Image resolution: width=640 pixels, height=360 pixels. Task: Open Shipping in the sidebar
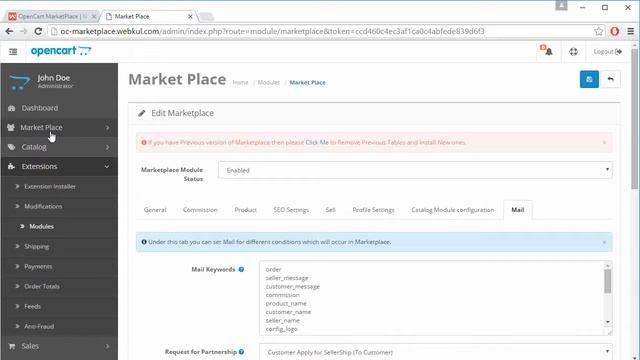[x=36, y=247]
